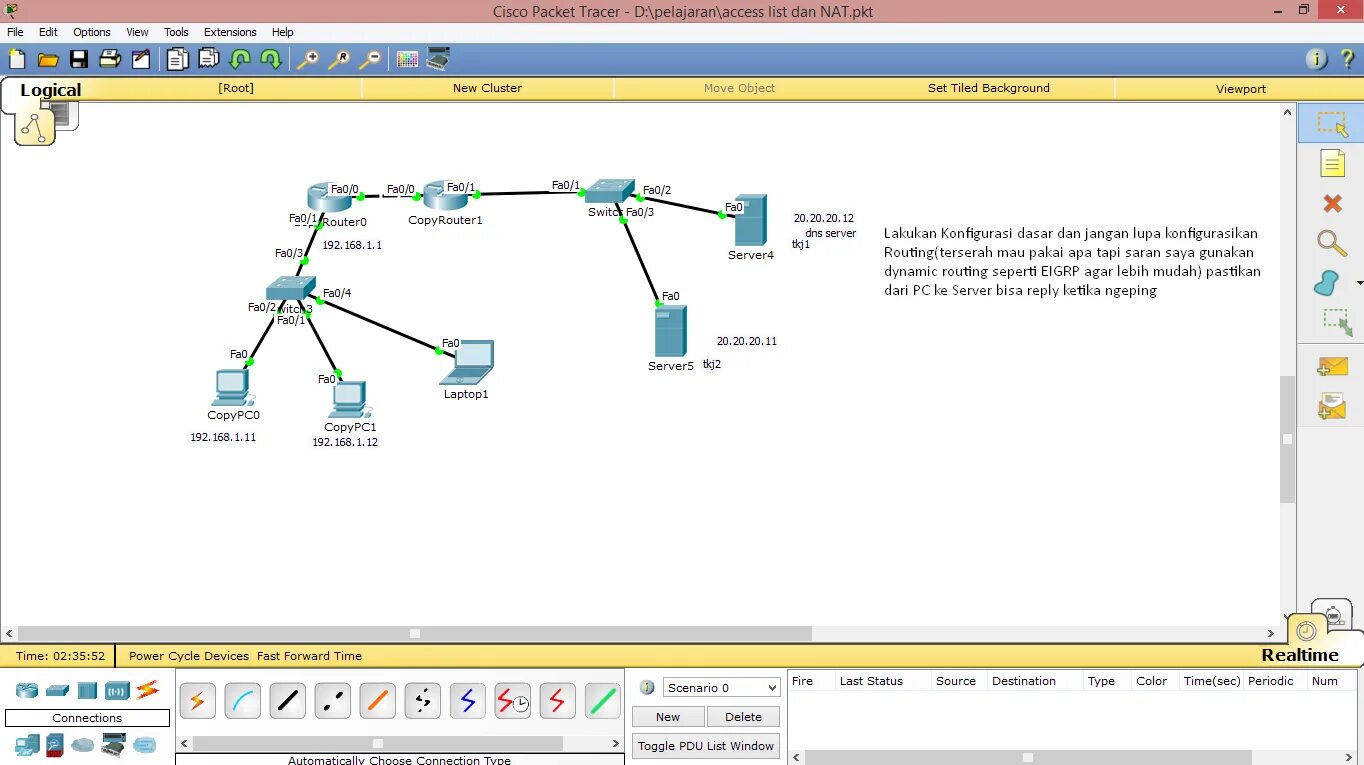Choose the Wireless Devices category
The image size is (1364, 765).
(x=117, y=690)
